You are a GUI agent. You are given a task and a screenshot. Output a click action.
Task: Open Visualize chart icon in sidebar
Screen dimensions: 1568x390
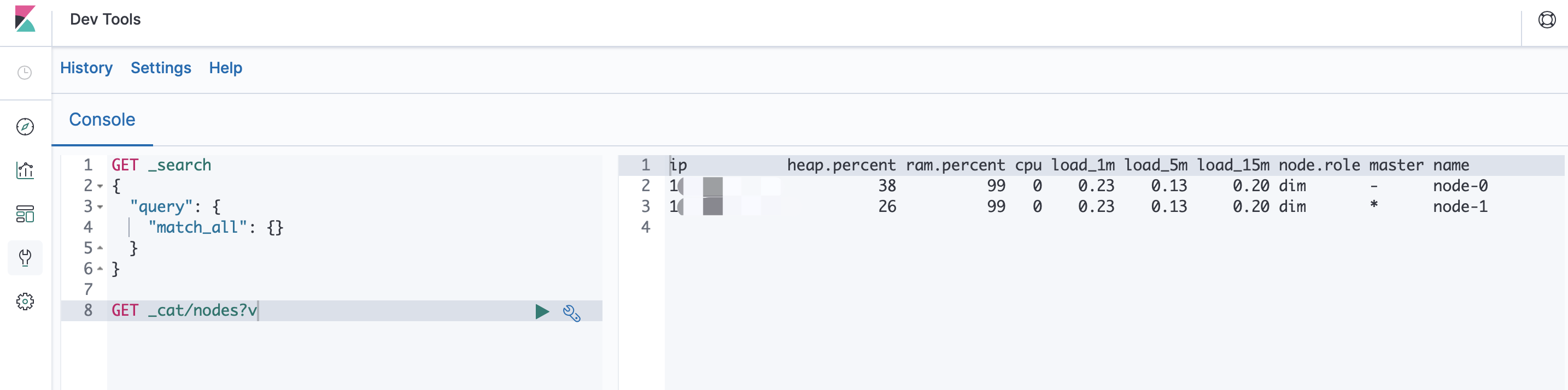[x=25, y=170]
